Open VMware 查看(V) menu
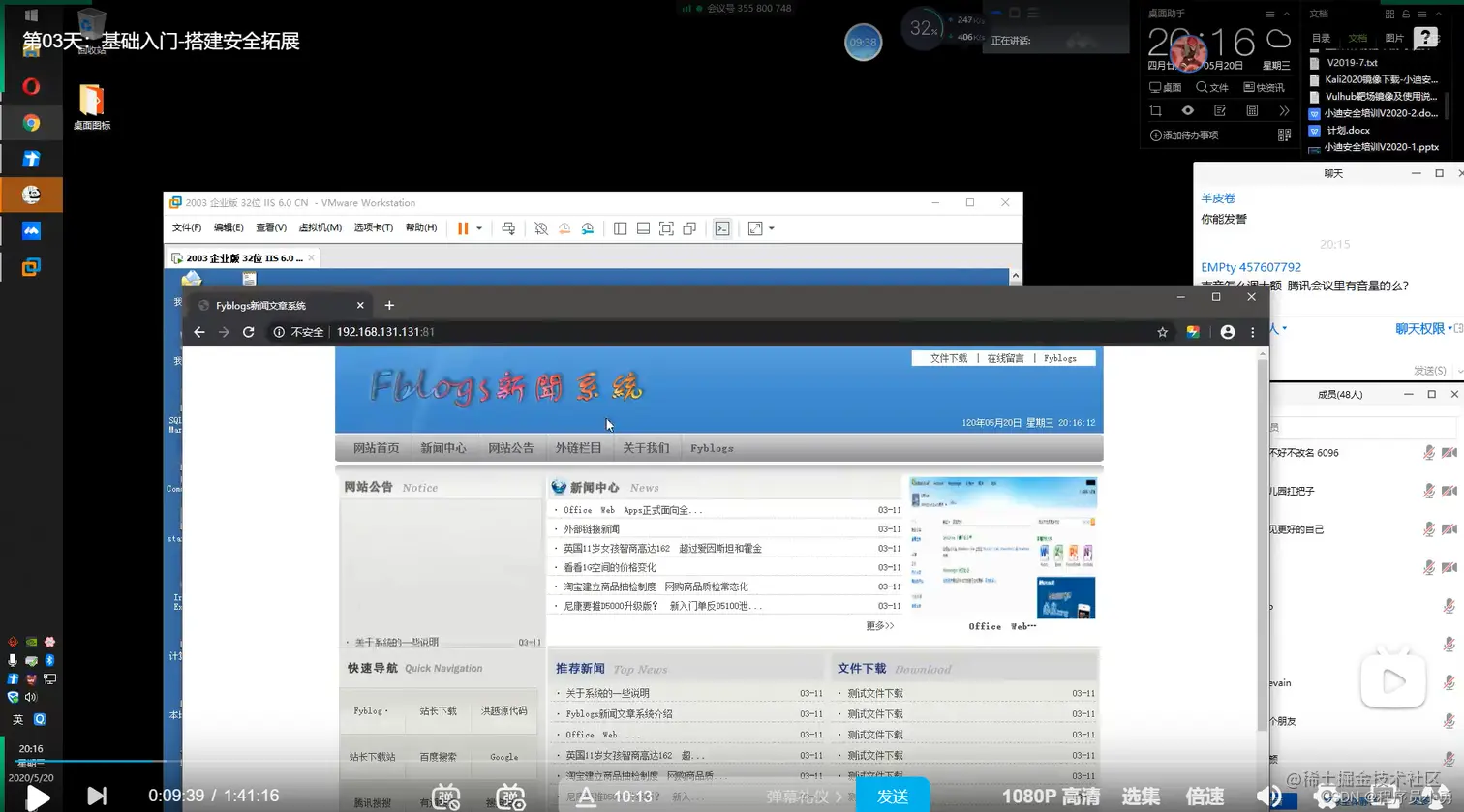Image resolution: width=1464 pixels, height=812 pixels. pyautogui.click(x=271, y=228)
